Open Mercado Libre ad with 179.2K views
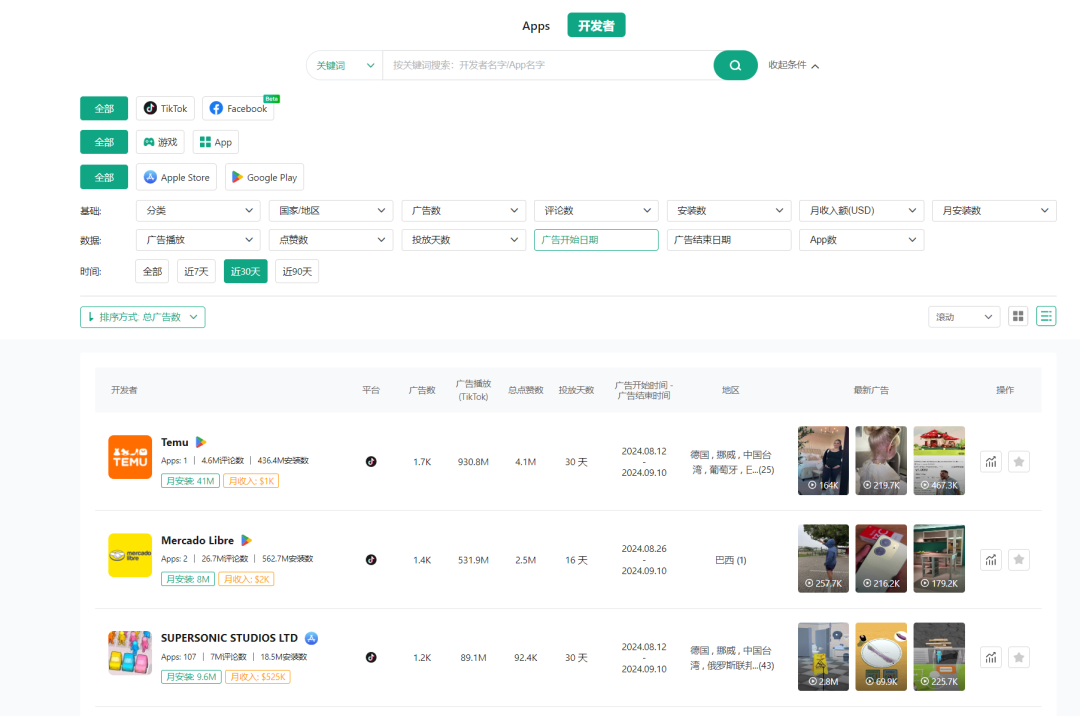This screenshot has height=716, width=1080. tap(939, 558)
